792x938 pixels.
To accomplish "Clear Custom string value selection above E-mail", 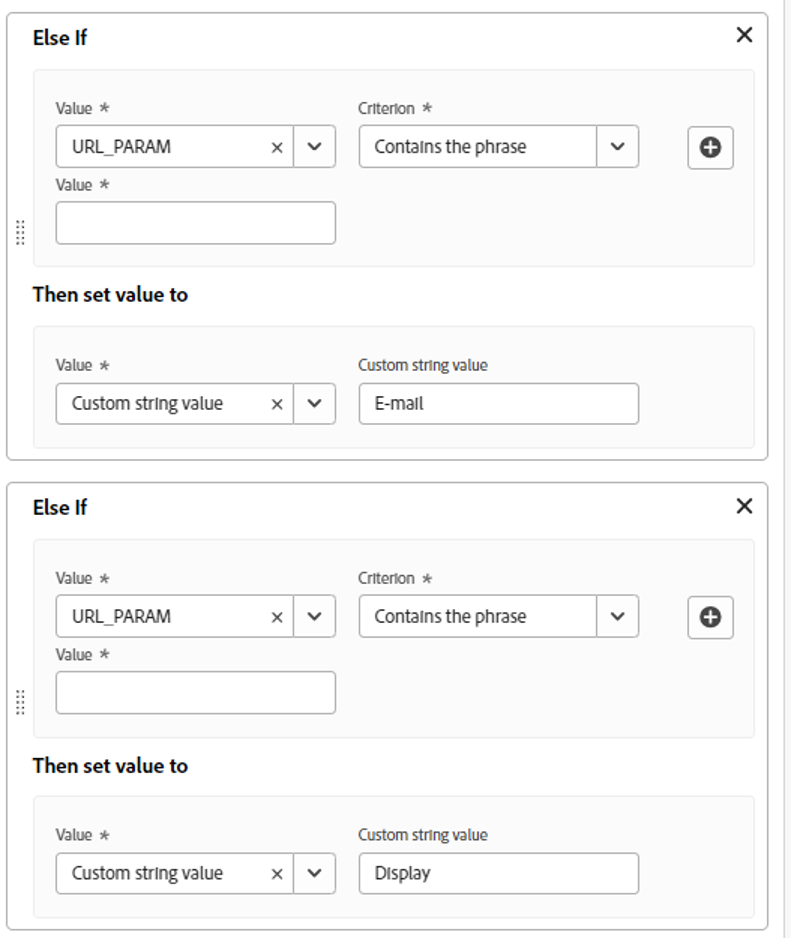I will [x=277, y=404].
